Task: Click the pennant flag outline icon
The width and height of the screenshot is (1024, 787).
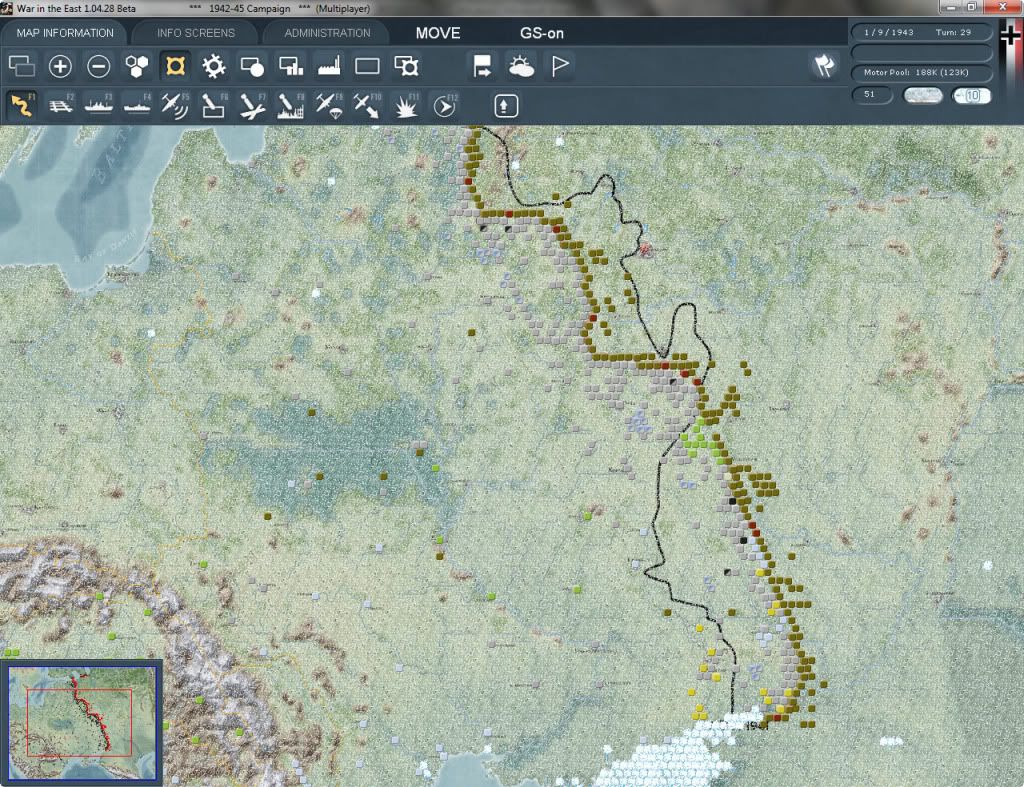Action: 560,66
